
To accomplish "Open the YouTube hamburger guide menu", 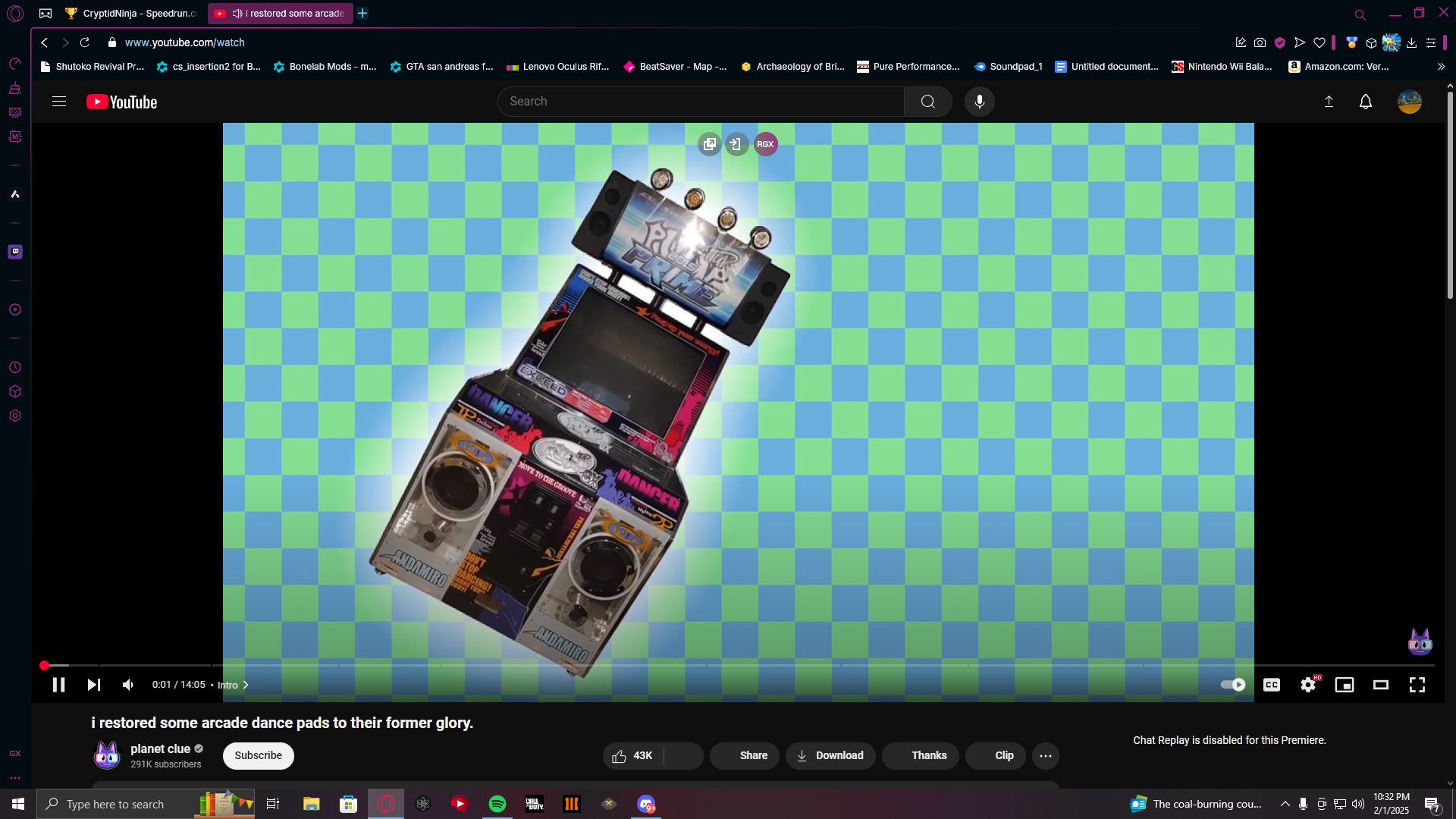I will click(x=59, y=102).
